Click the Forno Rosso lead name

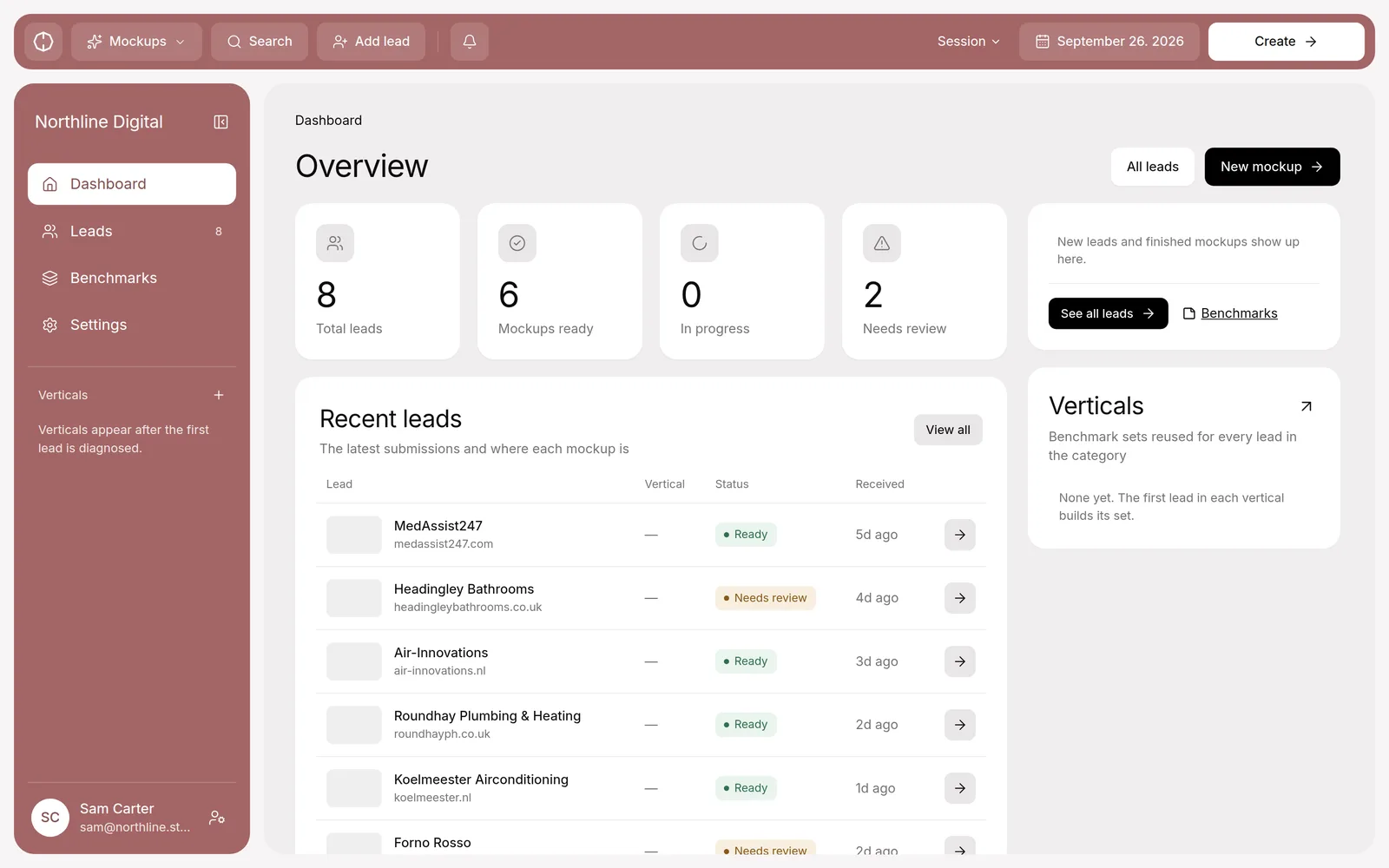[x=432, y=843]
